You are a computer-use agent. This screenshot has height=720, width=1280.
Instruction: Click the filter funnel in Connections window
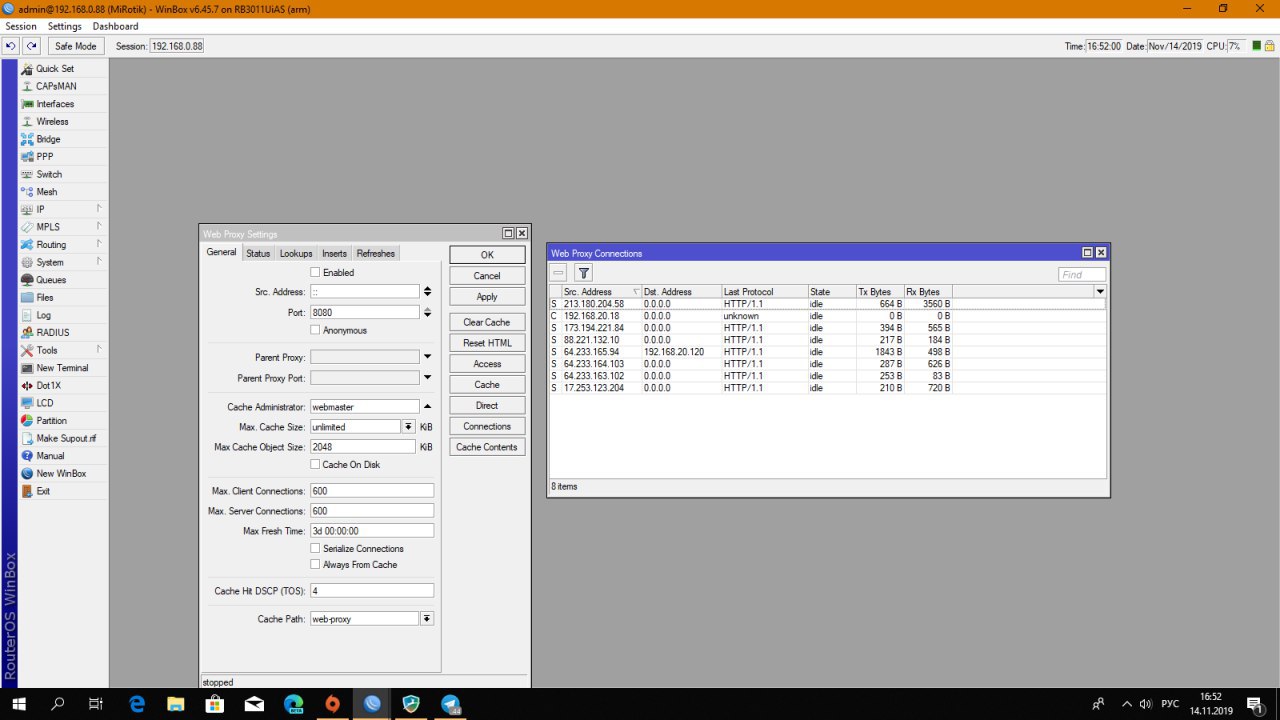tap(584, 273)
